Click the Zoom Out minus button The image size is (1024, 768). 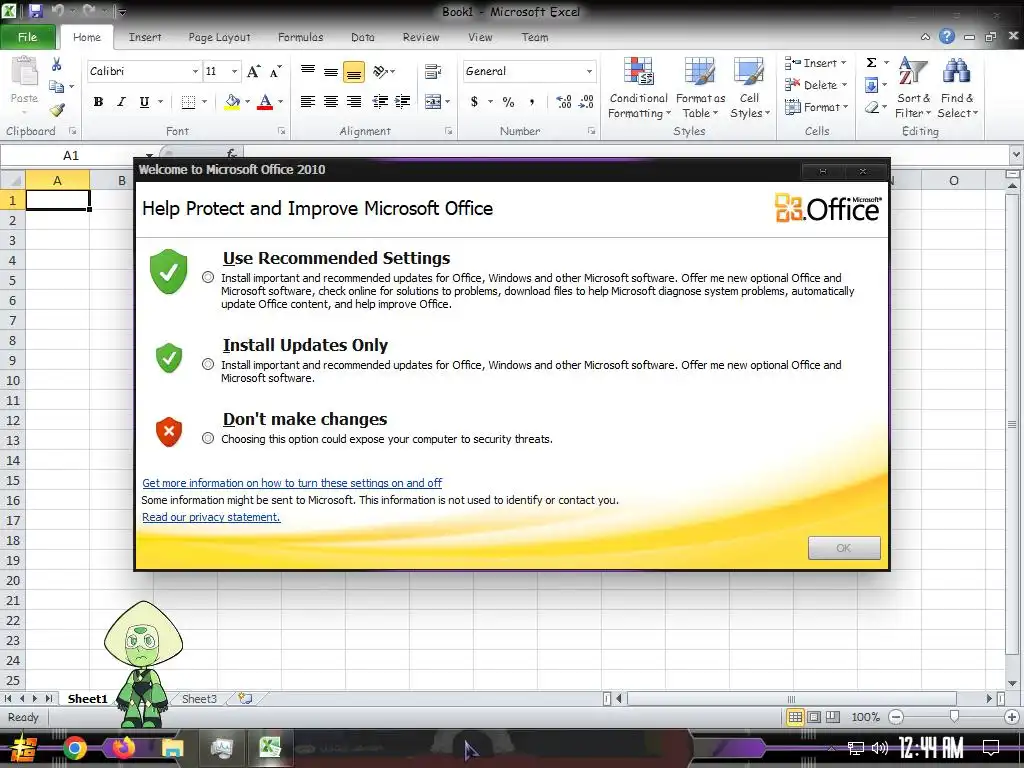tap(896, 716)
